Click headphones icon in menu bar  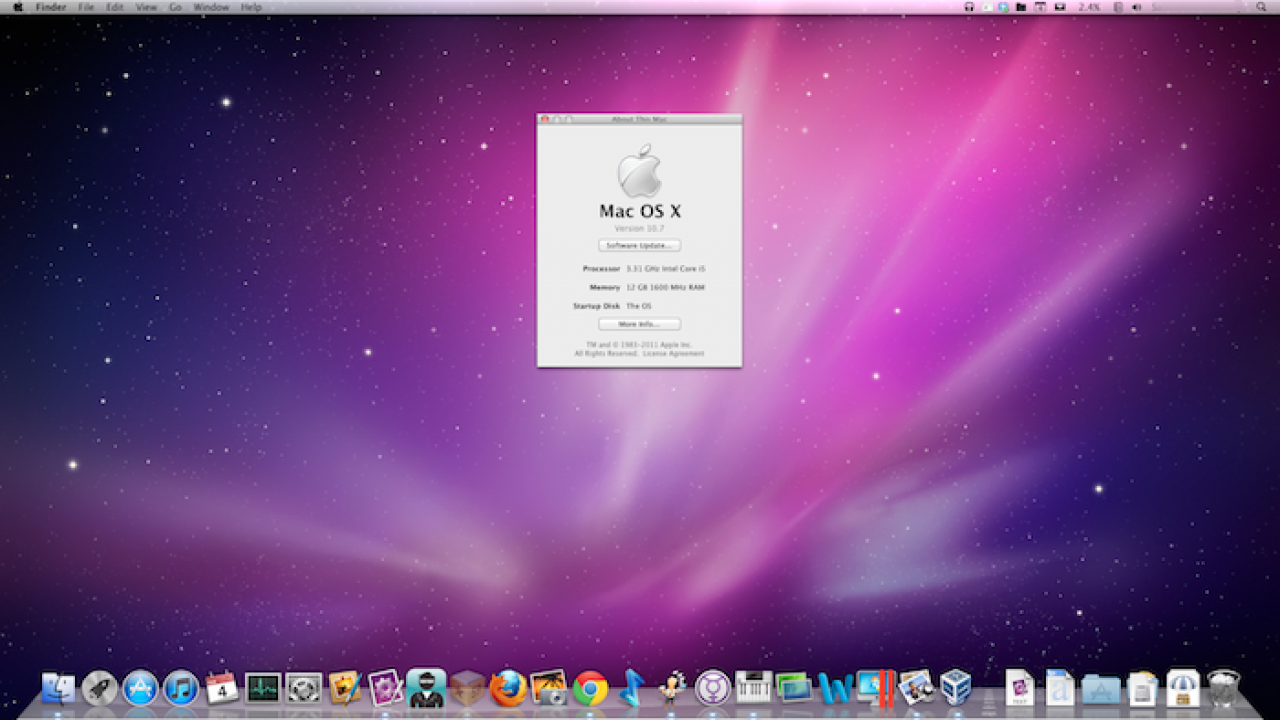pos(969,7)
